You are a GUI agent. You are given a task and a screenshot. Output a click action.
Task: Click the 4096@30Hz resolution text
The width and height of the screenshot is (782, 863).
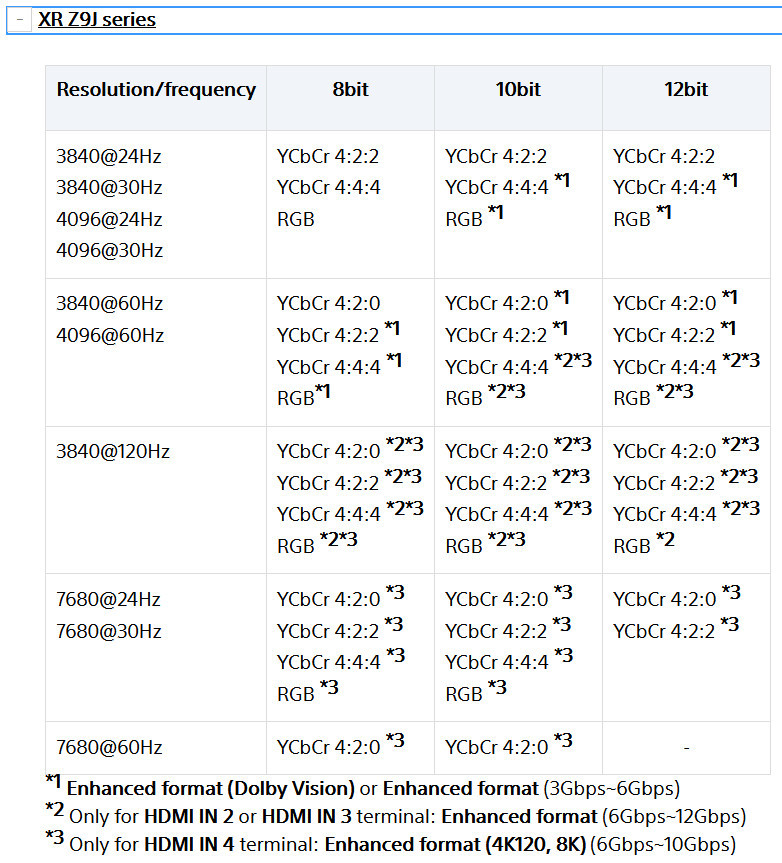pos(109,250)
